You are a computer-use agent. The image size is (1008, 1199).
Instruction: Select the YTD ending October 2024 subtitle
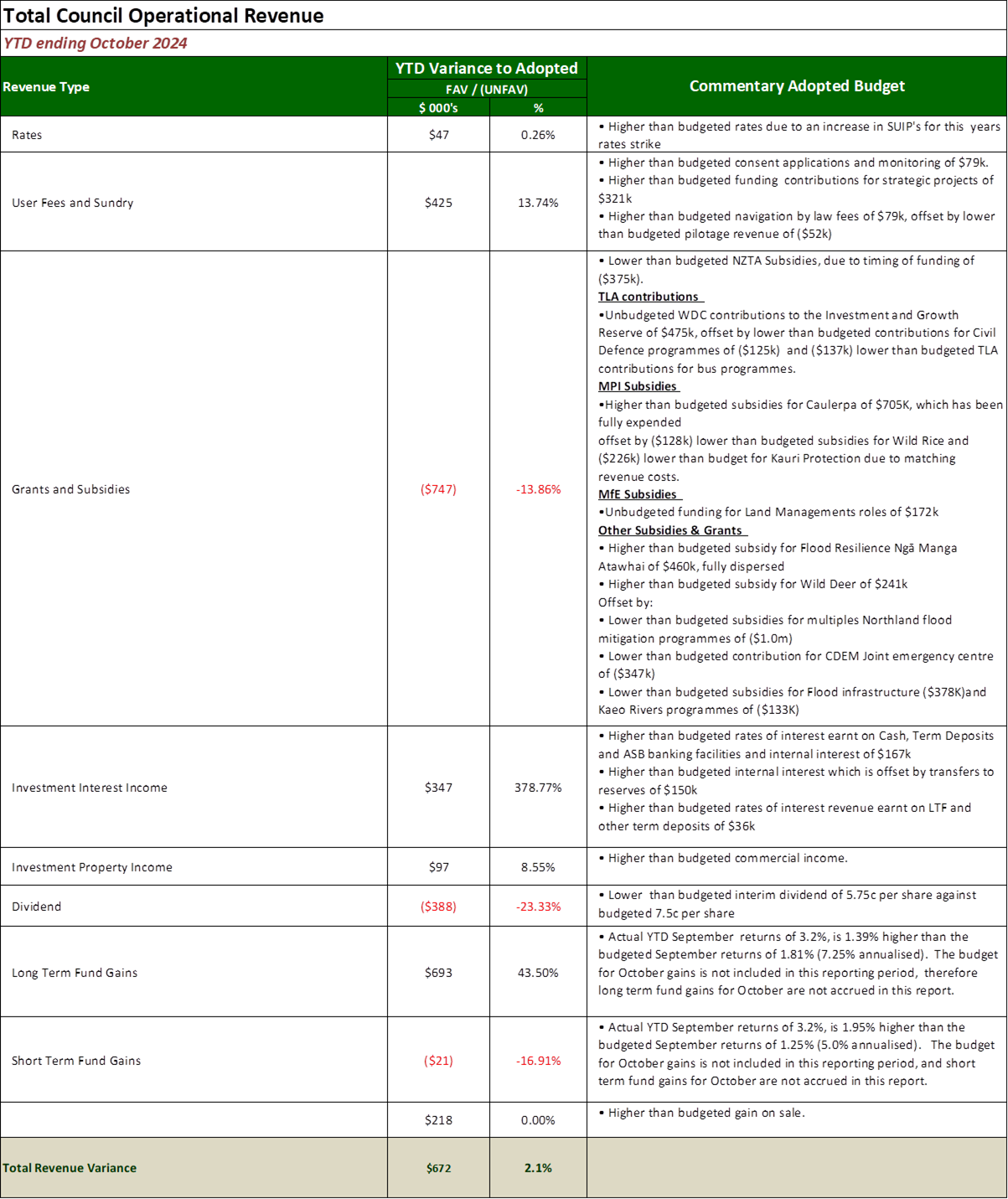pos(96,44)
